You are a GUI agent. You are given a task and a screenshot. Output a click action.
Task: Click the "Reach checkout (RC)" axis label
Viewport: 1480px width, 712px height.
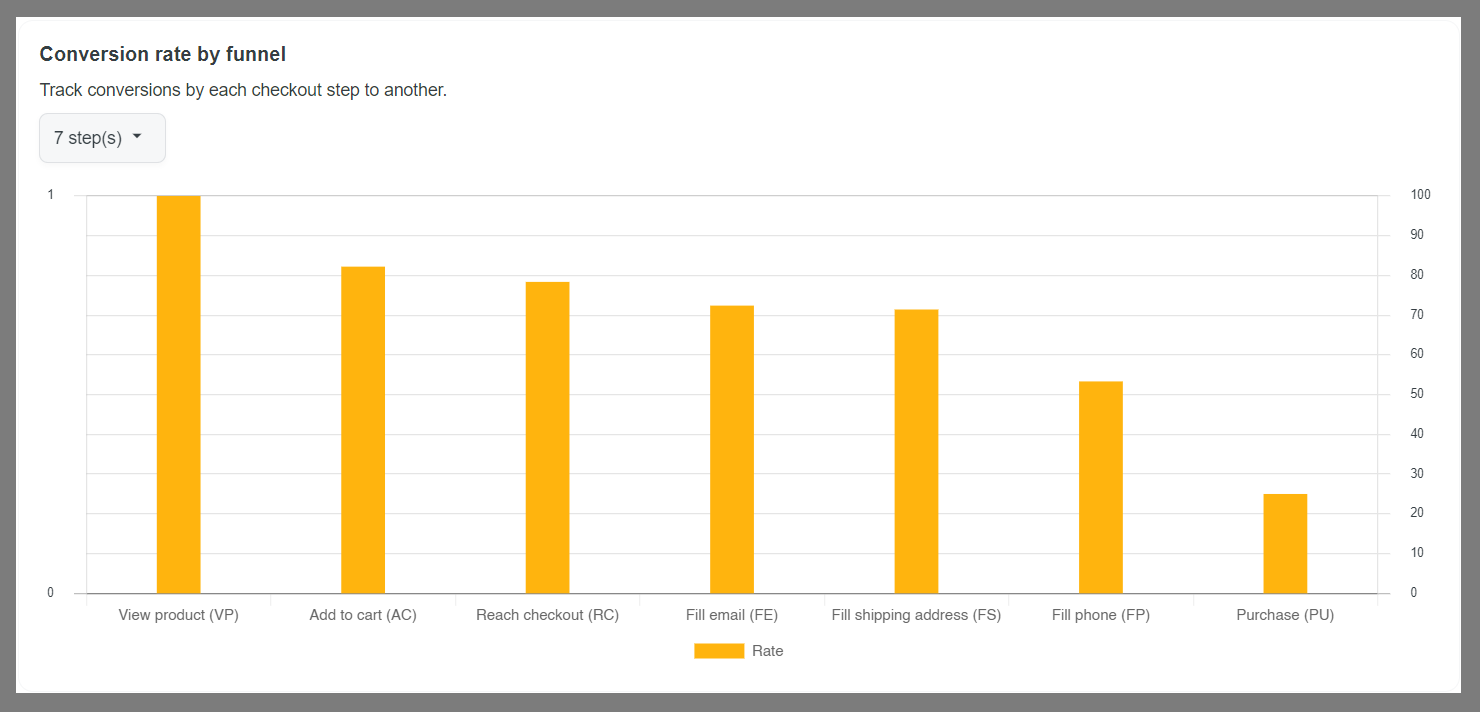[x=547, y=615]
